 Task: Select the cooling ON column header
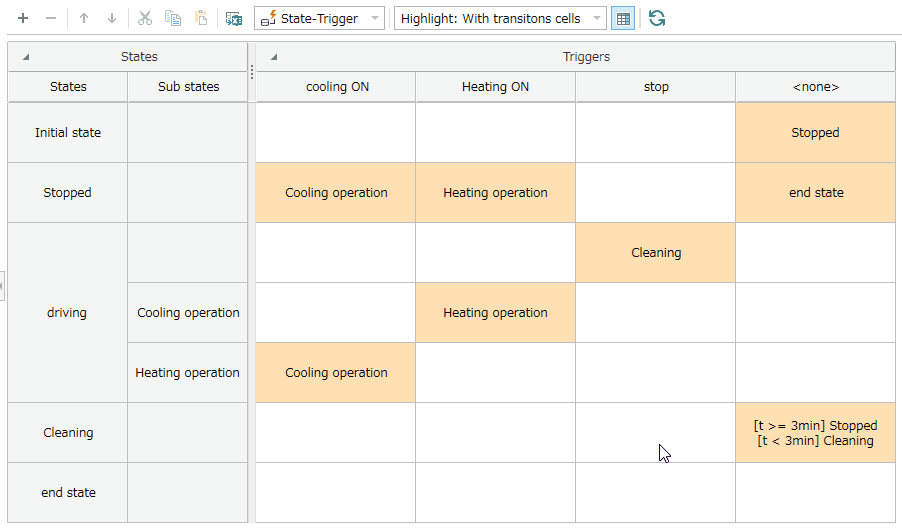point(335,87)
